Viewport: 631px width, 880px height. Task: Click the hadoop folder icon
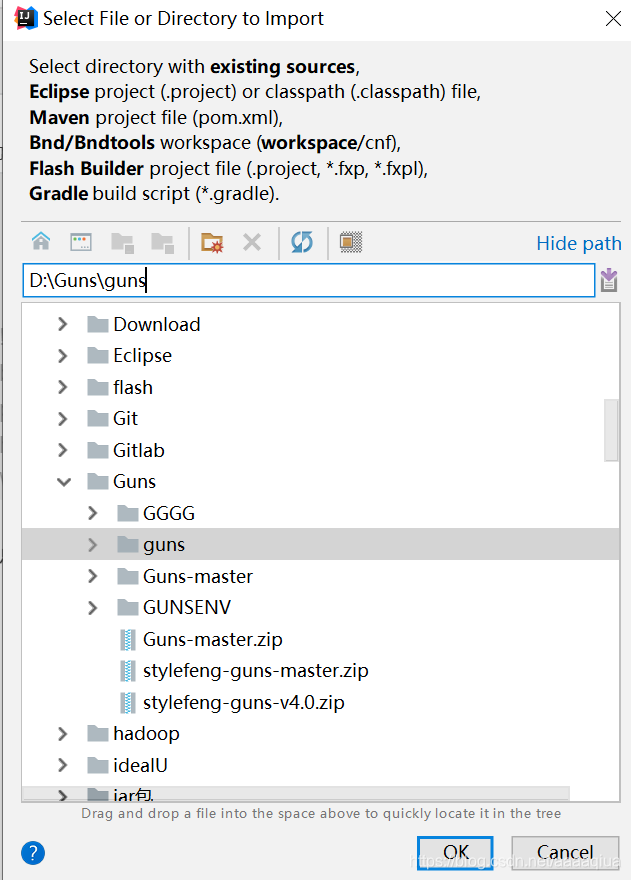point(98,734)
